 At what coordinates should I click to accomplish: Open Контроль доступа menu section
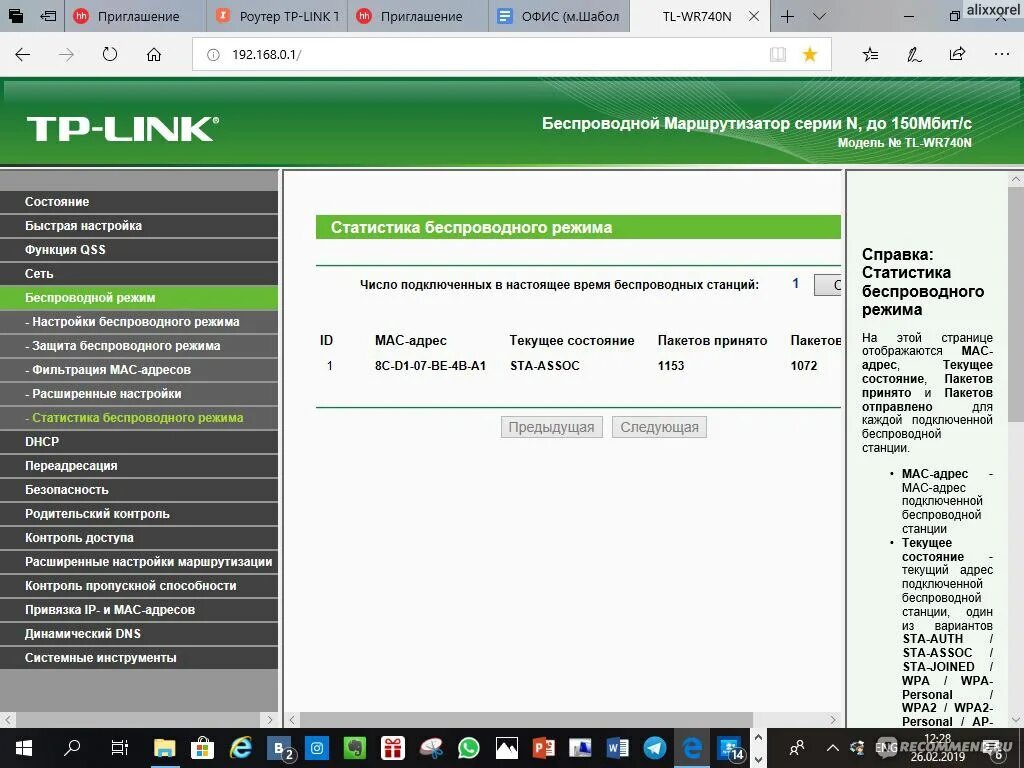tap(139, 538)
